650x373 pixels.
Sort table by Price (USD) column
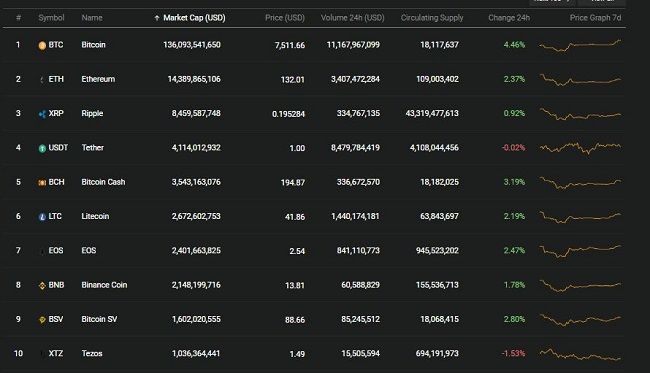tap(285, 18)
